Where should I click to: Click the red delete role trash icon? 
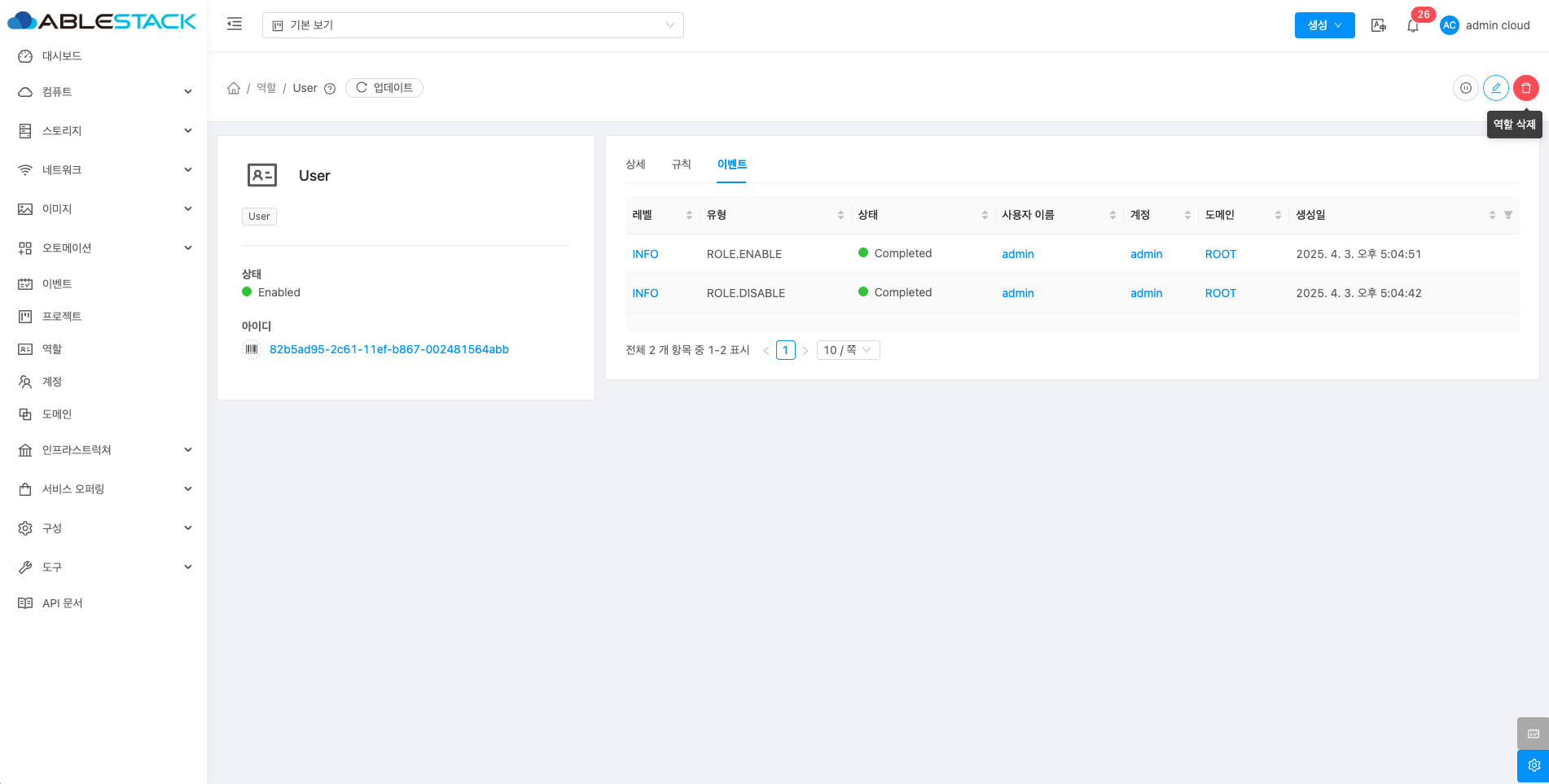tap(1525, 88)
